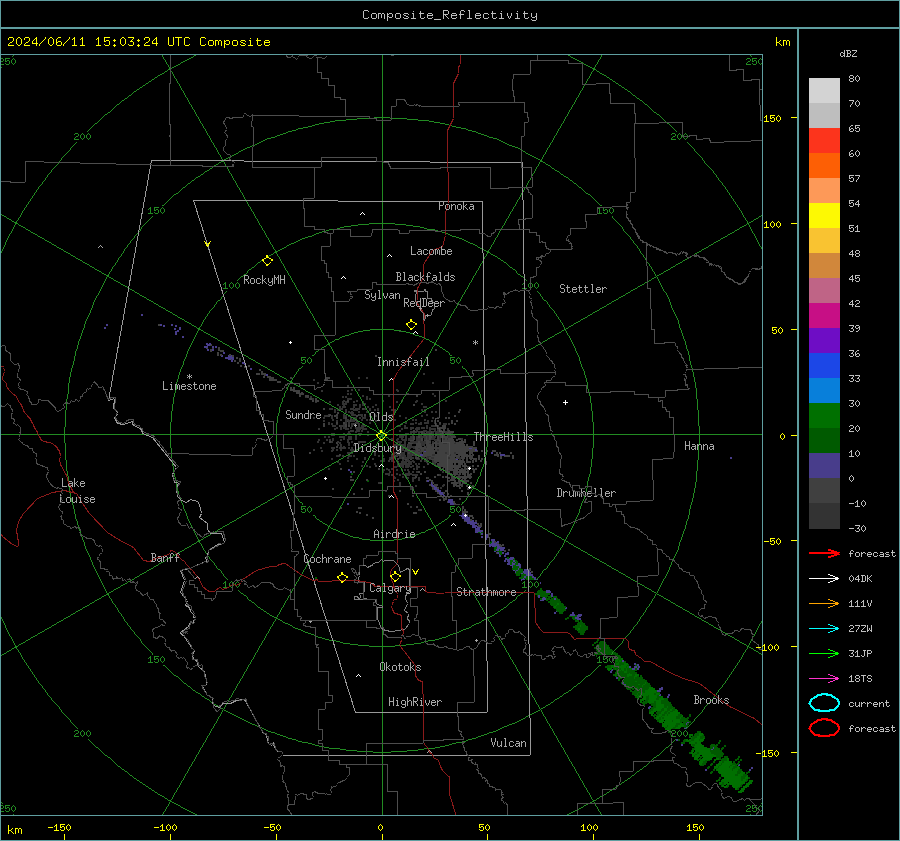Click the Okotoks label
Viewport: 900px width, 841px height.
(400, 667)
